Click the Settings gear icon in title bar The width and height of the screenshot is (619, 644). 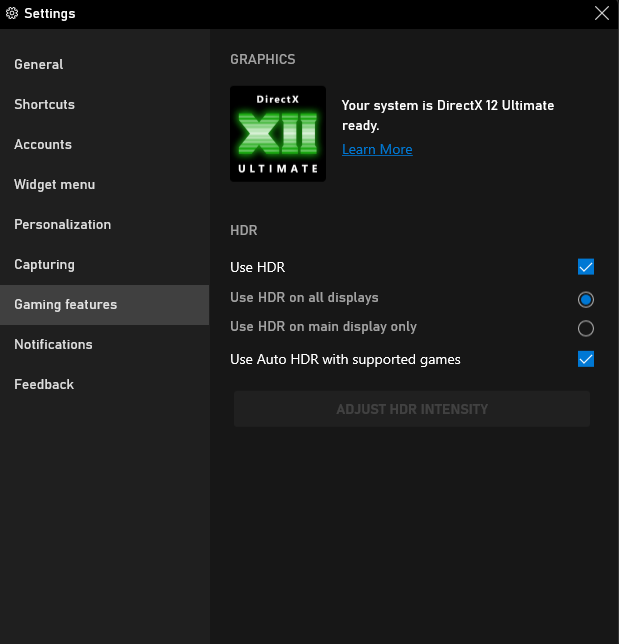click(13, 14)
